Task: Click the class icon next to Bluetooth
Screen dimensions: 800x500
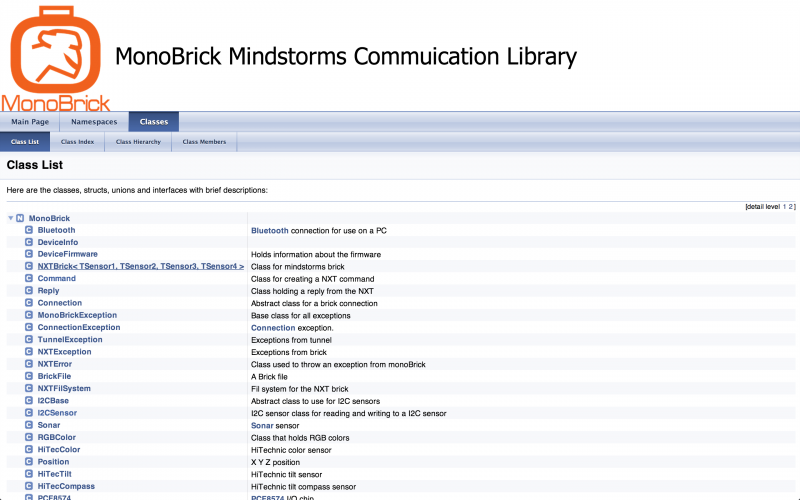Action: pyautogui.click(x=29, y=230)
